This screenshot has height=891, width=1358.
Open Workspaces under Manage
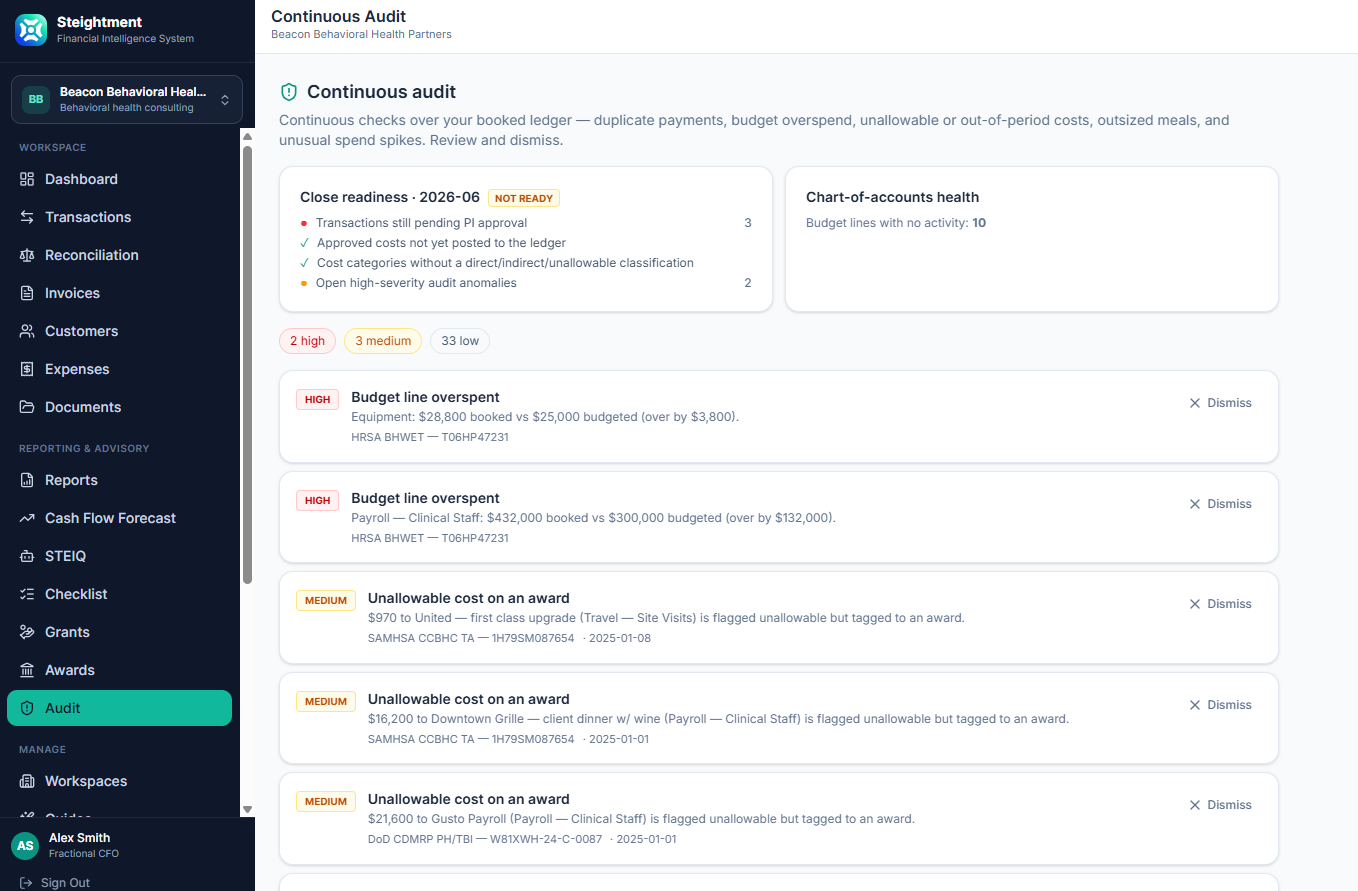point(119,781)
